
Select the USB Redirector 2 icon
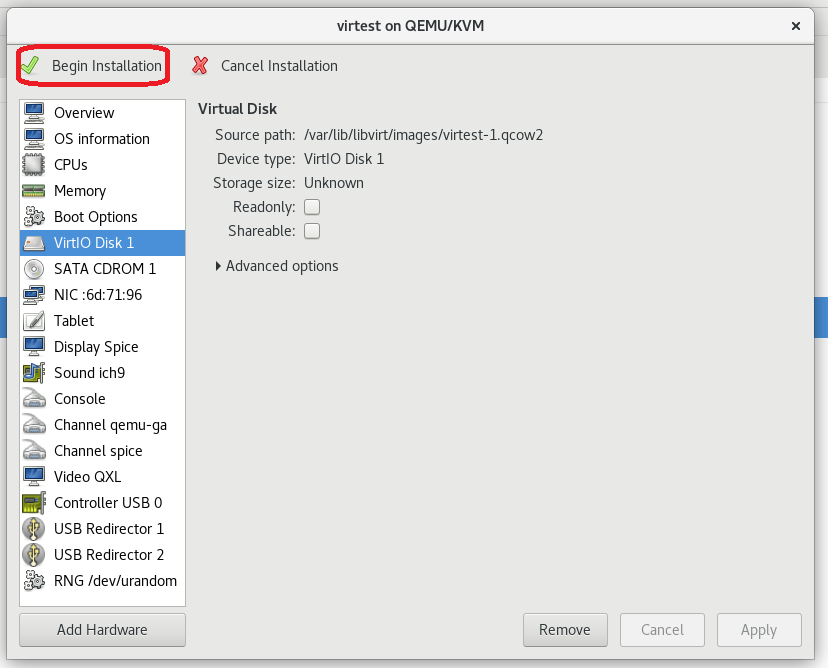point(34,554)
